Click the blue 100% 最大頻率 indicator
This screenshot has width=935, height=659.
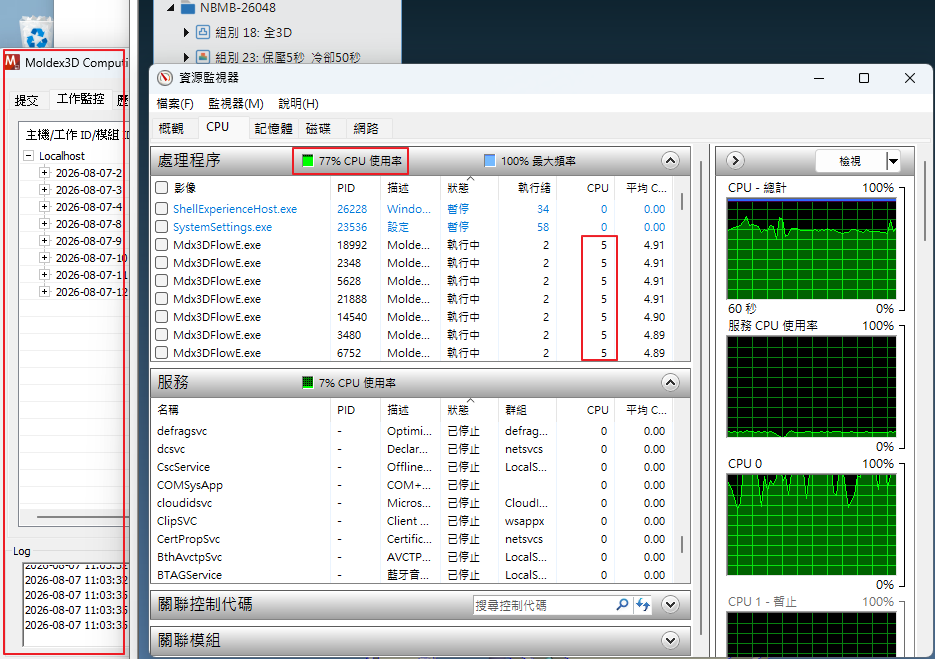pos(490,161)
